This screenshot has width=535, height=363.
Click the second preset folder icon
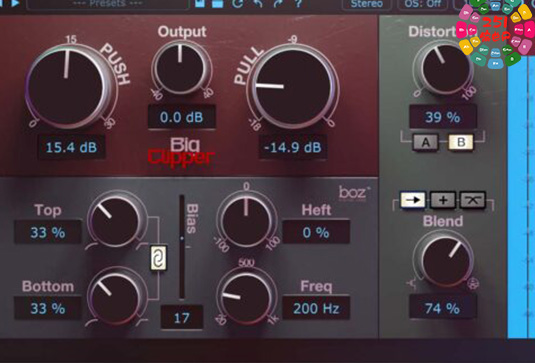tap(218, 4)
